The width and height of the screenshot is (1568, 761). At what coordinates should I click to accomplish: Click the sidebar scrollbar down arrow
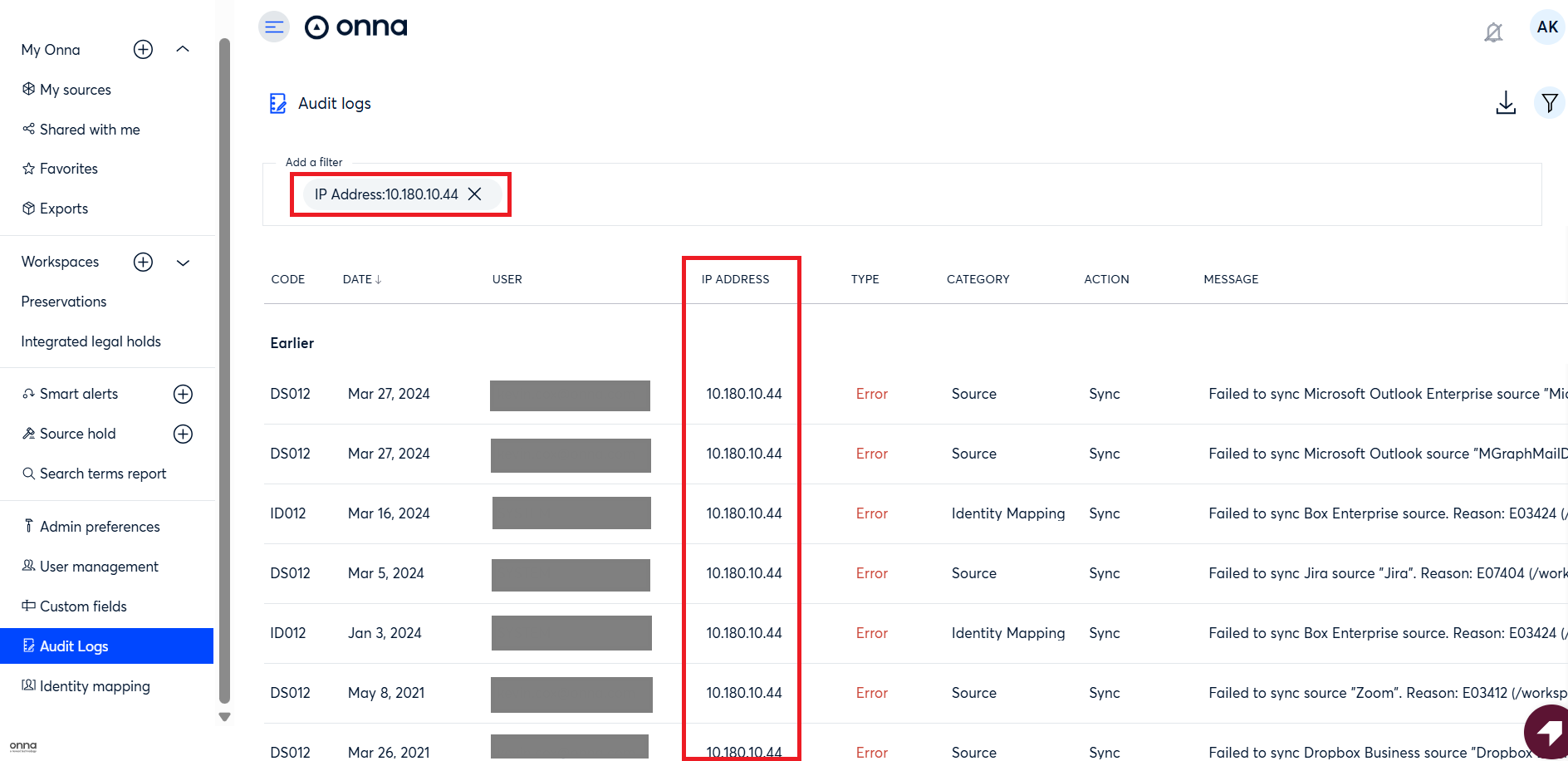pyautogui.click(x=224, y=716)
